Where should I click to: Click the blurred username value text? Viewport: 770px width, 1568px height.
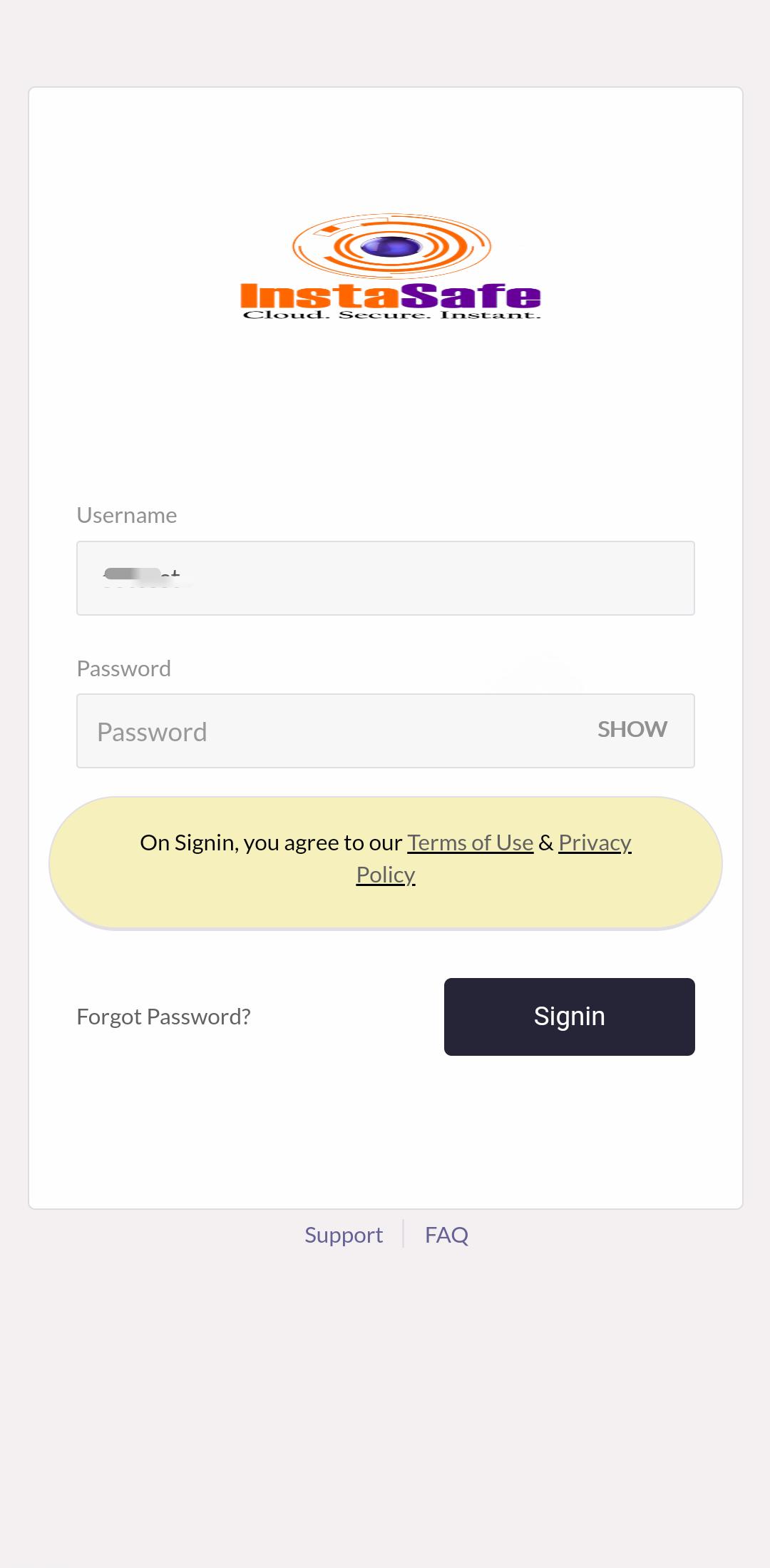tap(141, 577)
